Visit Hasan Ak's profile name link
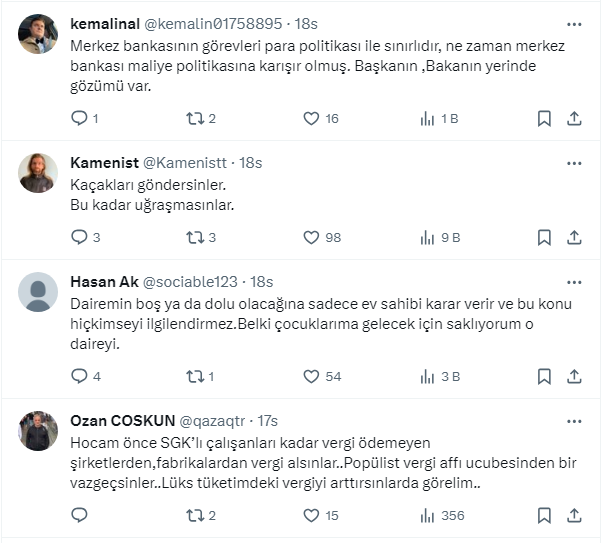 click(x=104, y=282)
